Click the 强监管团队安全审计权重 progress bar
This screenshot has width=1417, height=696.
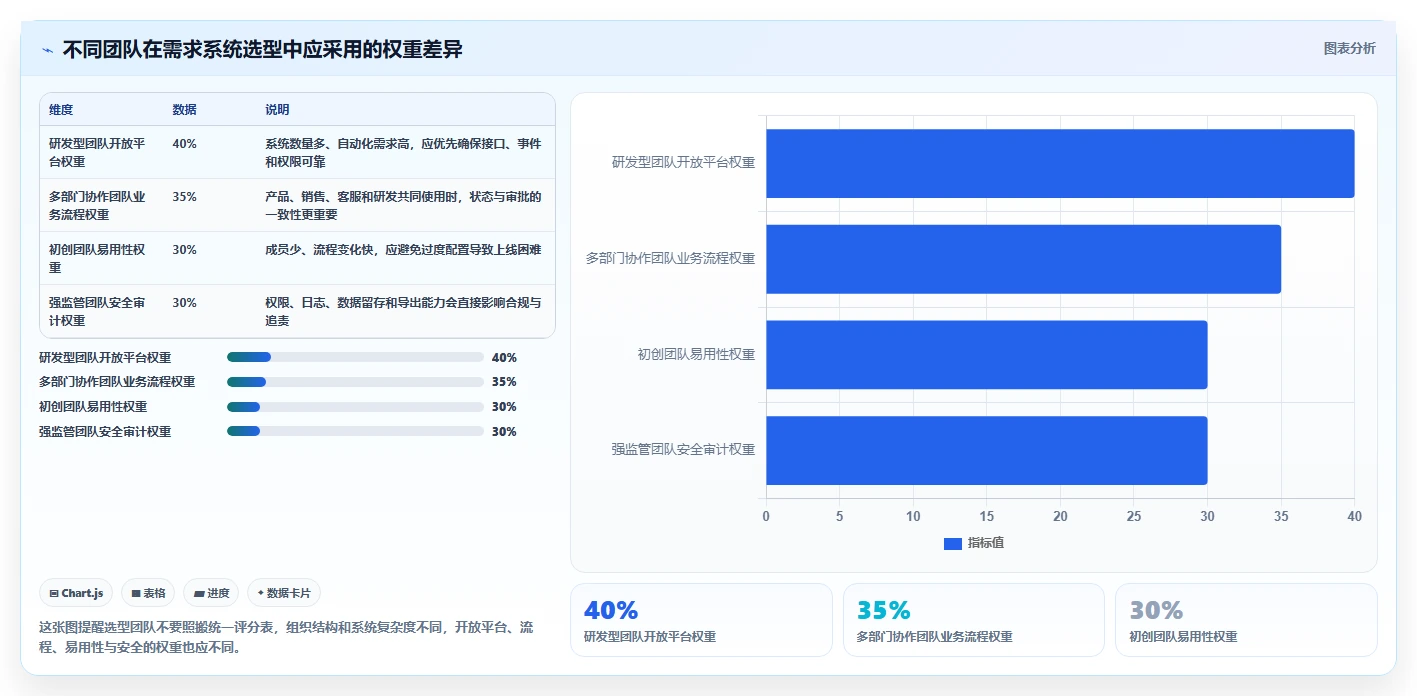(x=355, y=432)
